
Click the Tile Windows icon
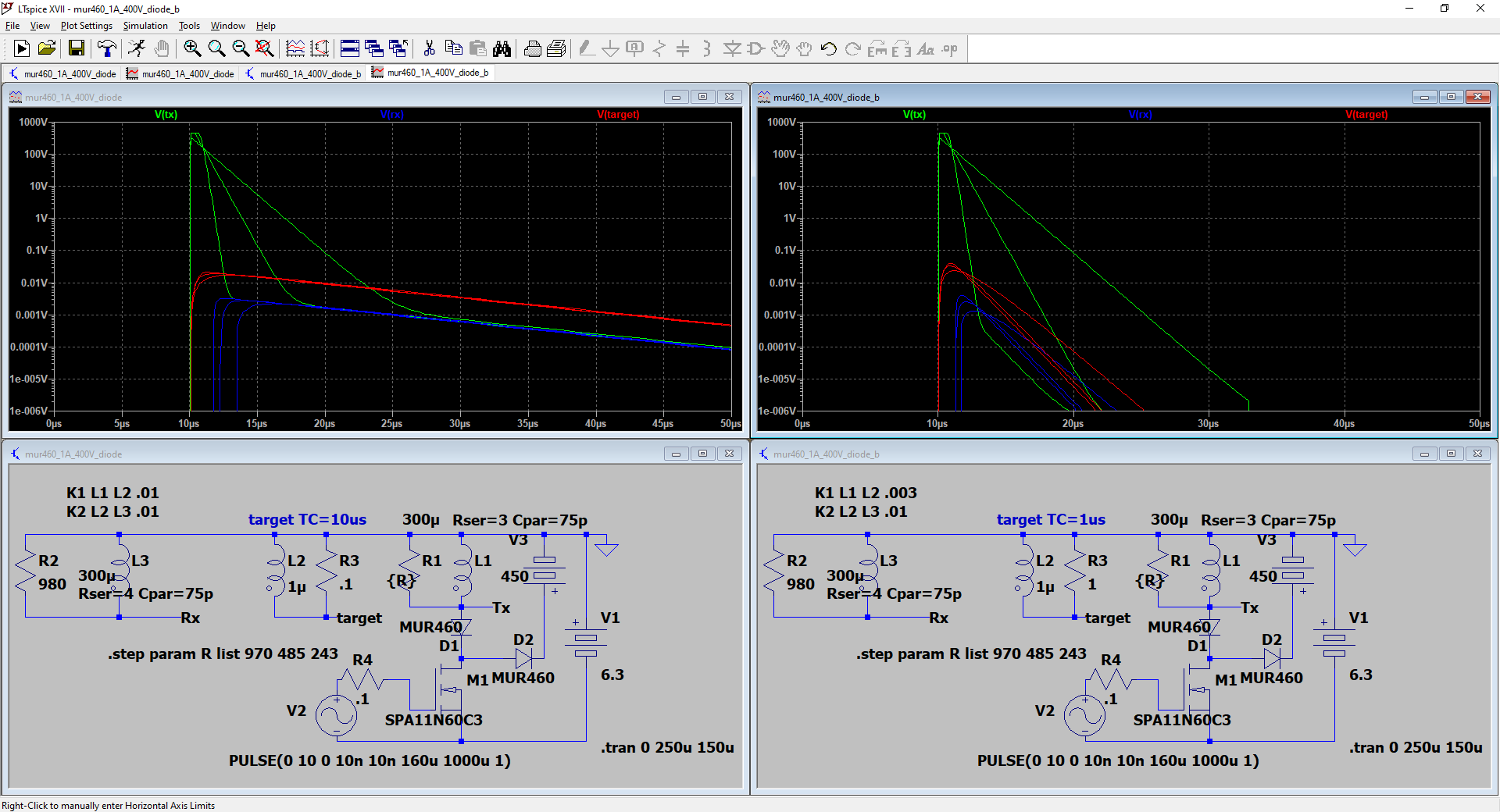coord(350,49)
